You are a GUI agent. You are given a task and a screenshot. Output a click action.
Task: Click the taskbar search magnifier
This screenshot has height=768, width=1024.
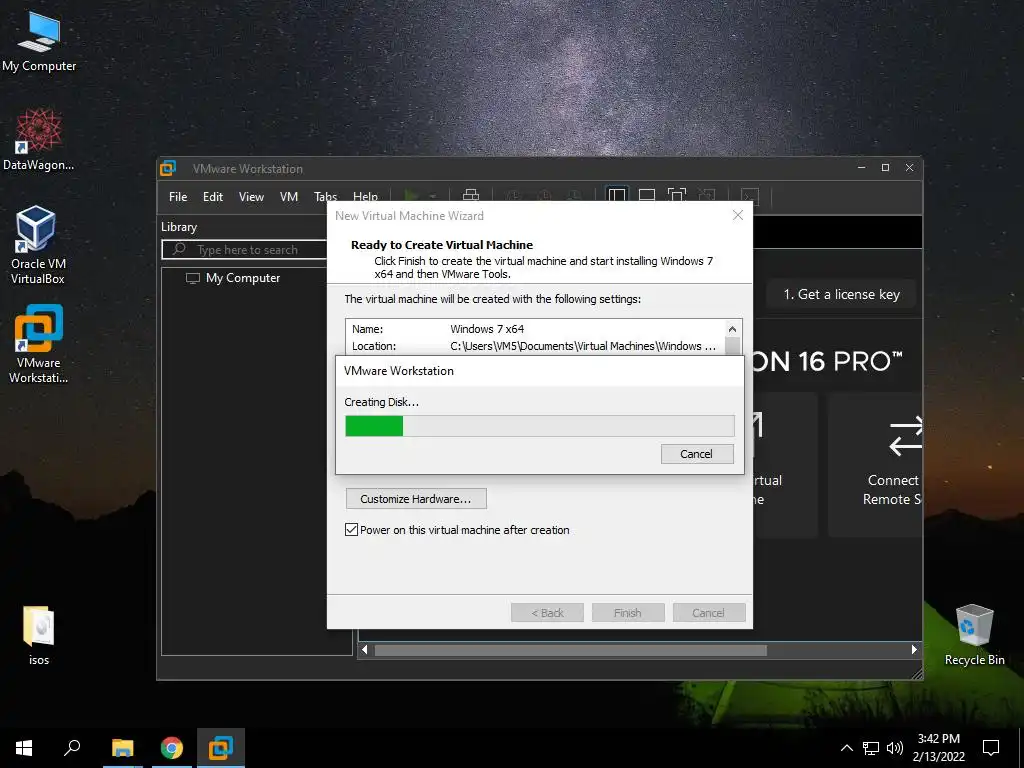click(x=72, y=748)
